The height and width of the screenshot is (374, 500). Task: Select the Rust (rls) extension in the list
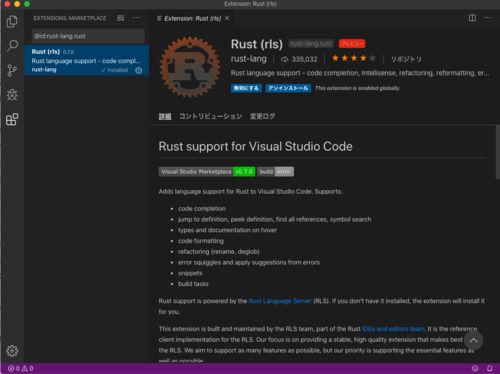(86, 61)
